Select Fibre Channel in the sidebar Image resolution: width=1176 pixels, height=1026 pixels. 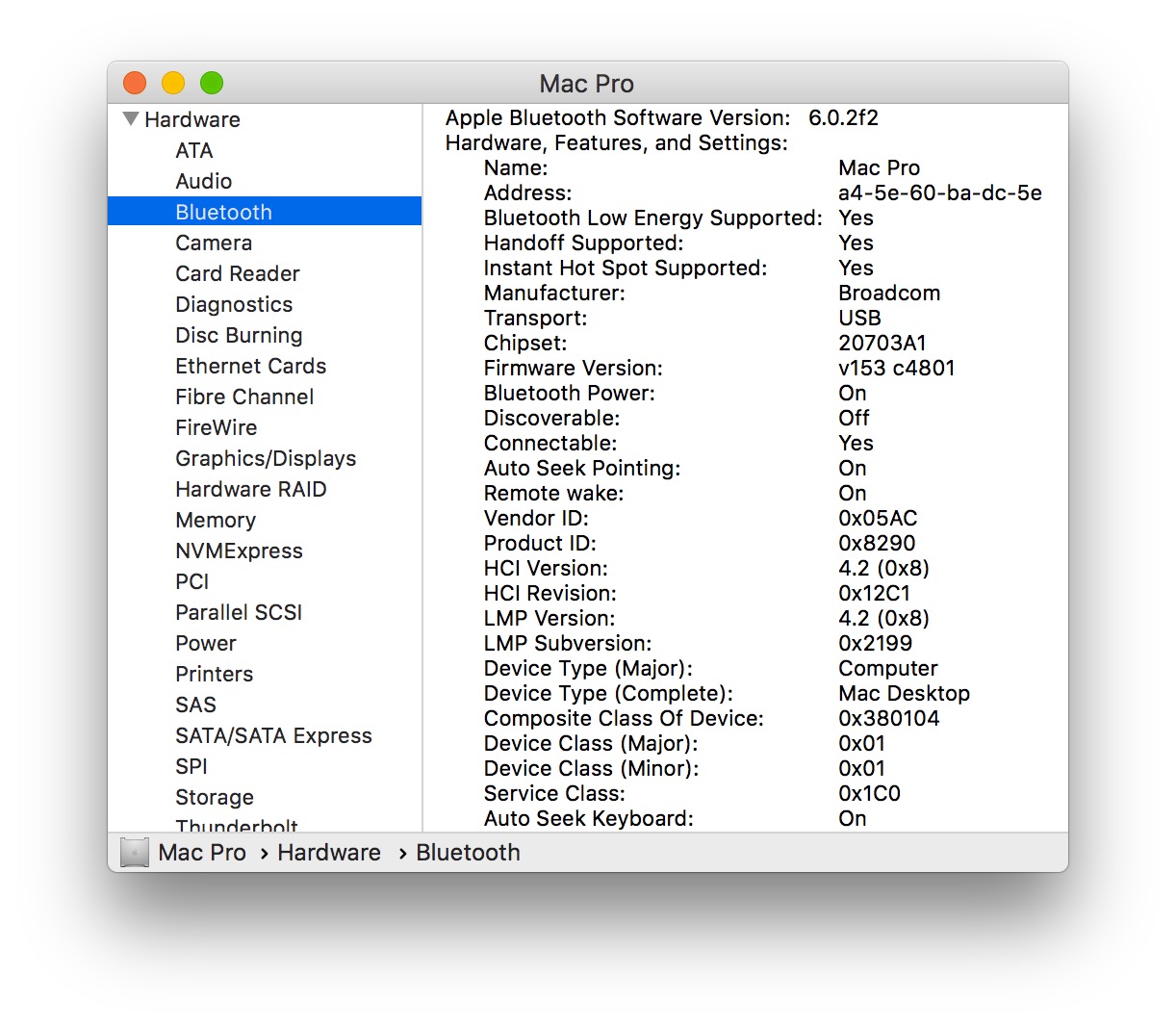click(244, 397)
